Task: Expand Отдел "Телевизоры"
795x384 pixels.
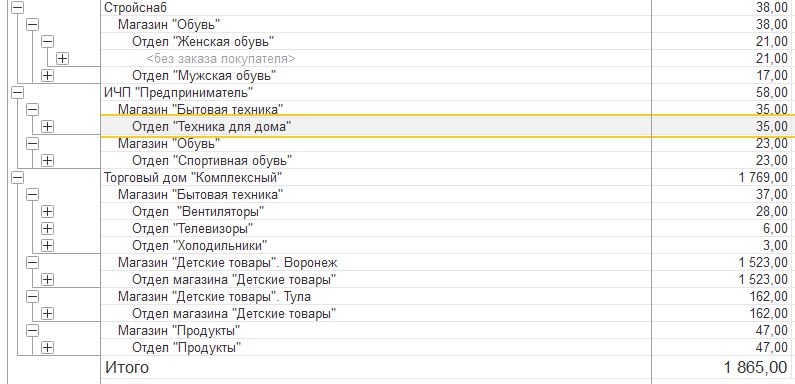Action: click(47, 228)
